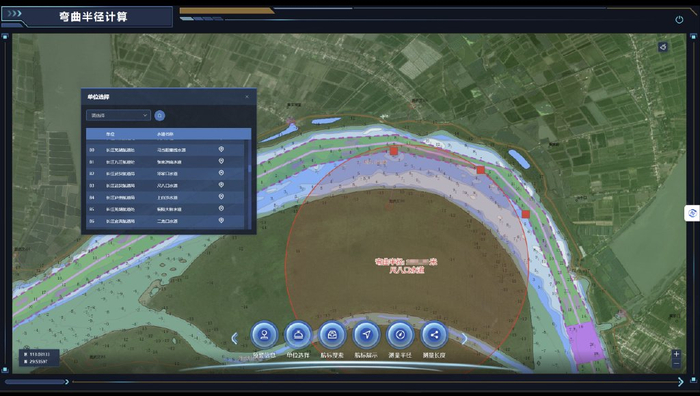Click the icon in the map's top-right corner
Viewport: 700px width, 396px height.
click(663, 47)
